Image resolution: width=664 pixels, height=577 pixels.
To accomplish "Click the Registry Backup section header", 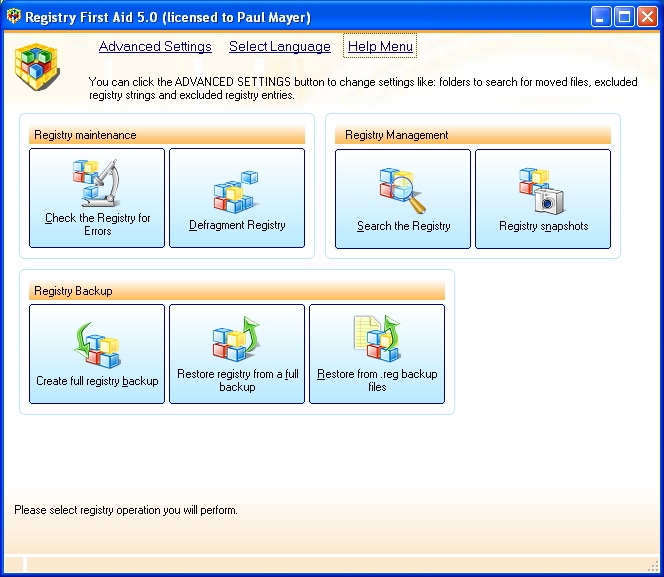I will 236,291.
